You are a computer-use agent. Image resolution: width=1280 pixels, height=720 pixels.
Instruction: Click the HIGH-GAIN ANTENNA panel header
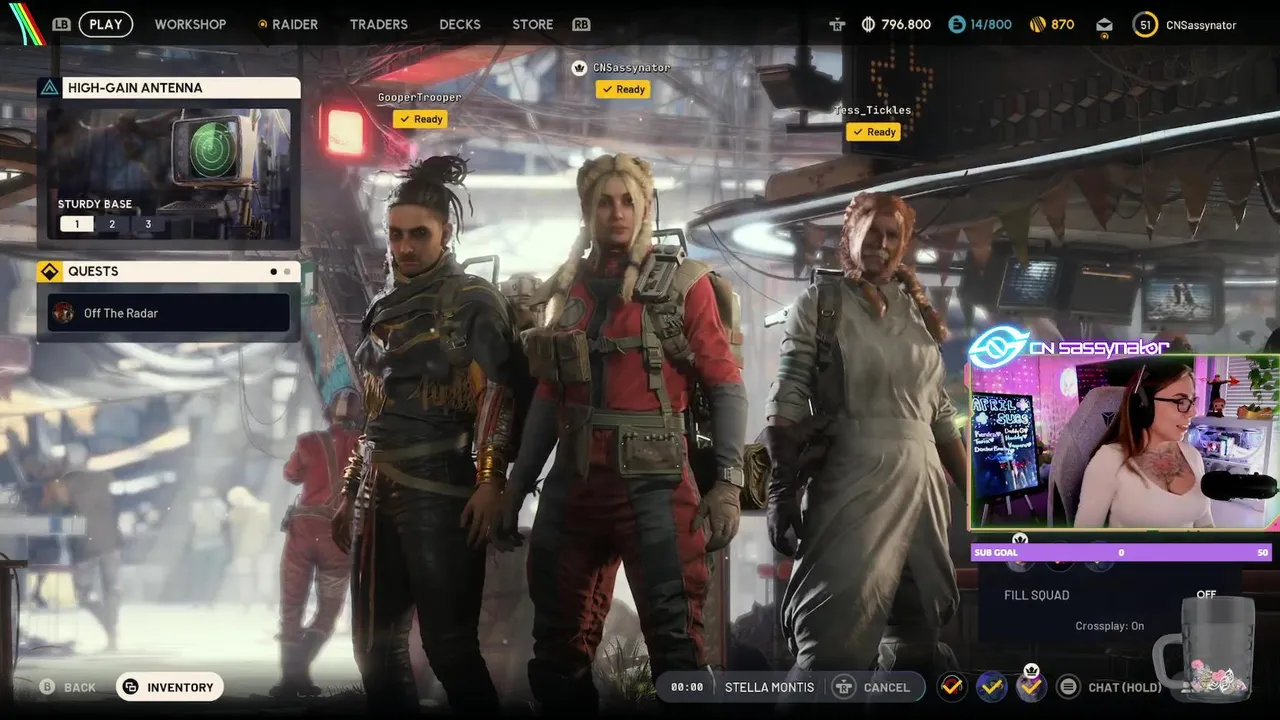[169, 88]
